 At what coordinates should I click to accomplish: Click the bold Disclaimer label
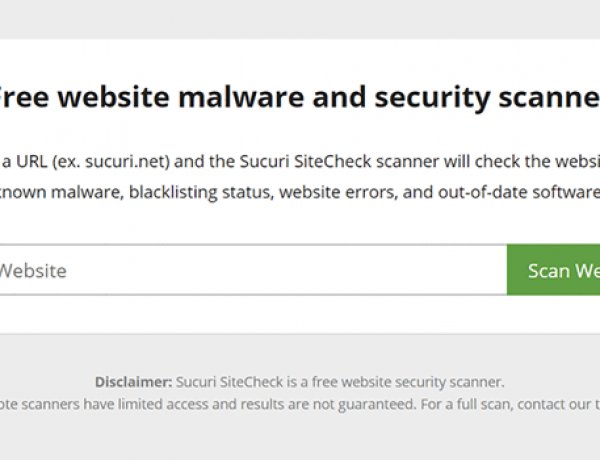(133, 382)
